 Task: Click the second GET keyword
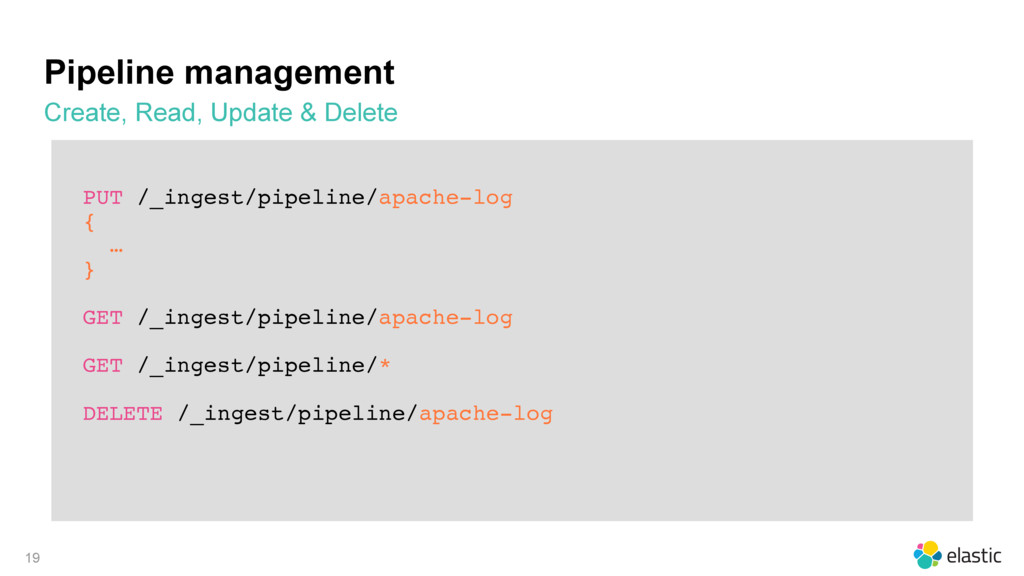(x=103, y=366)
